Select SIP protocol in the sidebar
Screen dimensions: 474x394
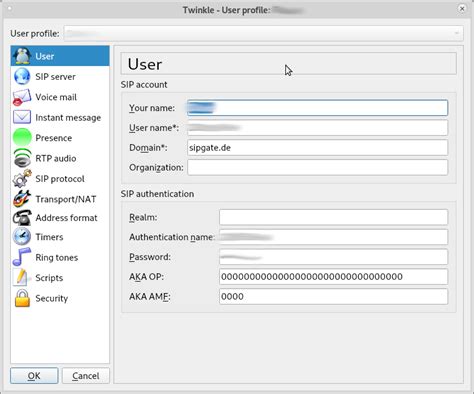(x=60, y=179)
